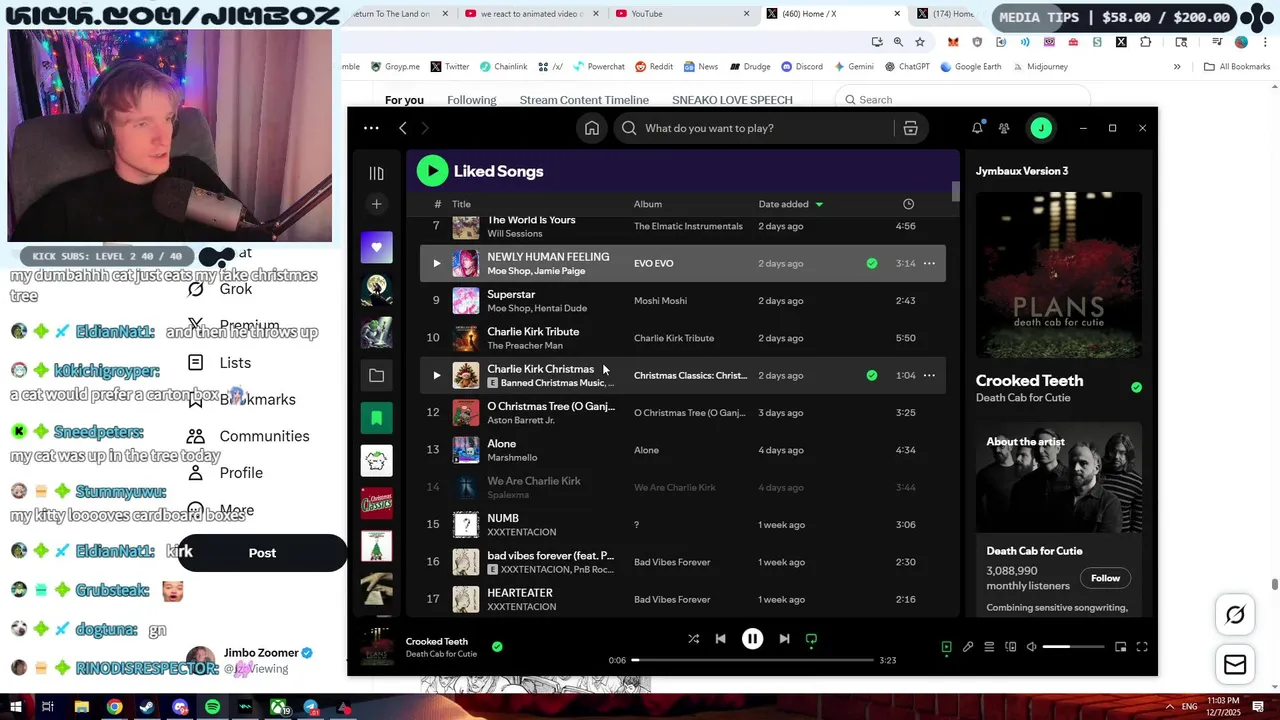Open the Friend Activity icon

tap(1004, 128)
